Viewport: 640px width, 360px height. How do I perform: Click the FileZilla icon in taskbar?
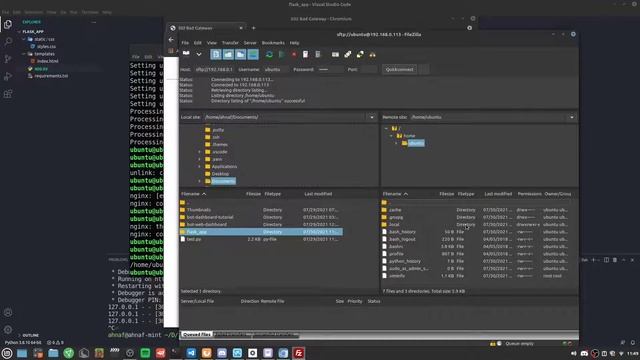pyautogui.click(x=299, y=353)
